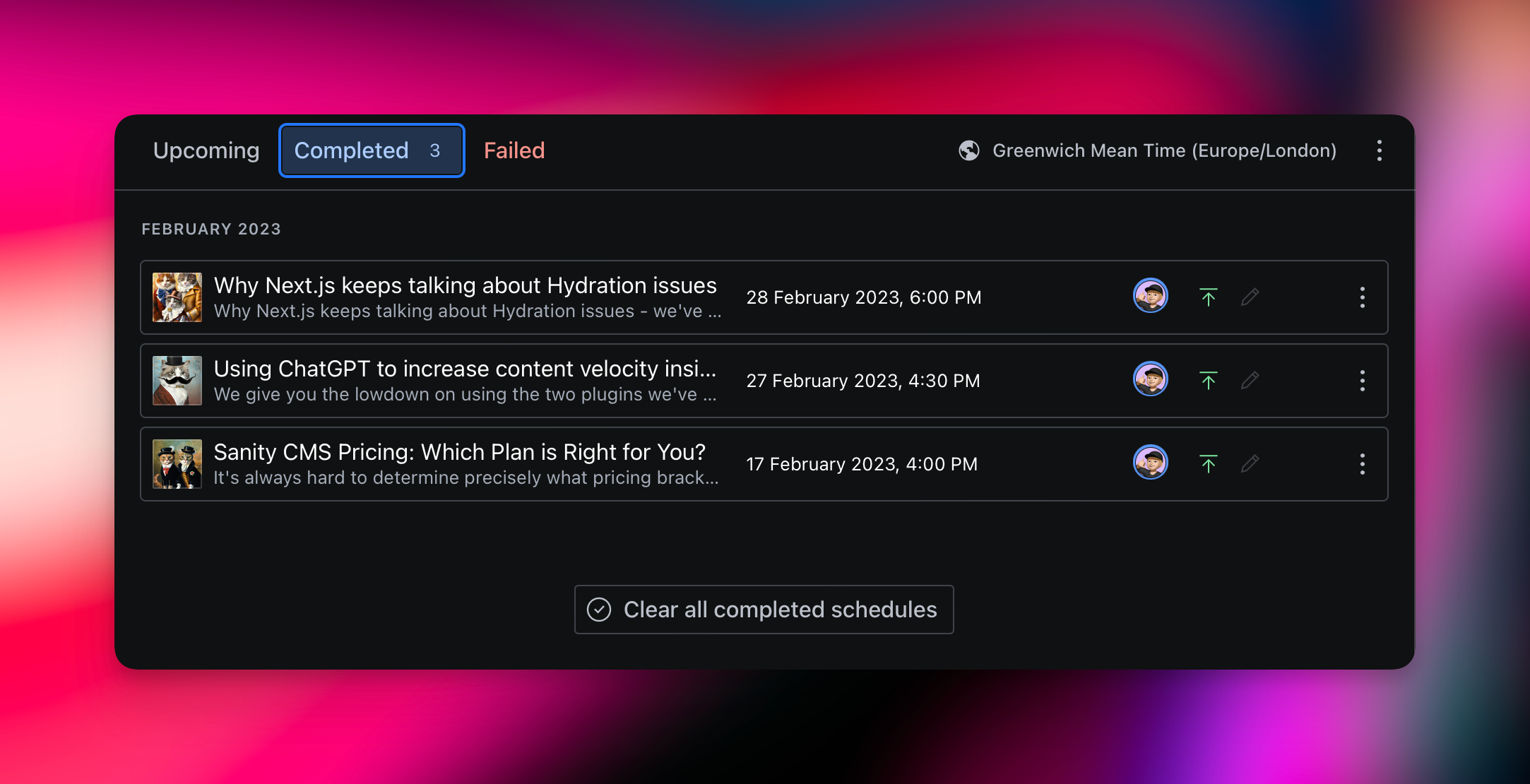Viewport: 1530px width, 784px height.
Task: Click author avatar on Hydration issues row
Action: coord(1150,296)
